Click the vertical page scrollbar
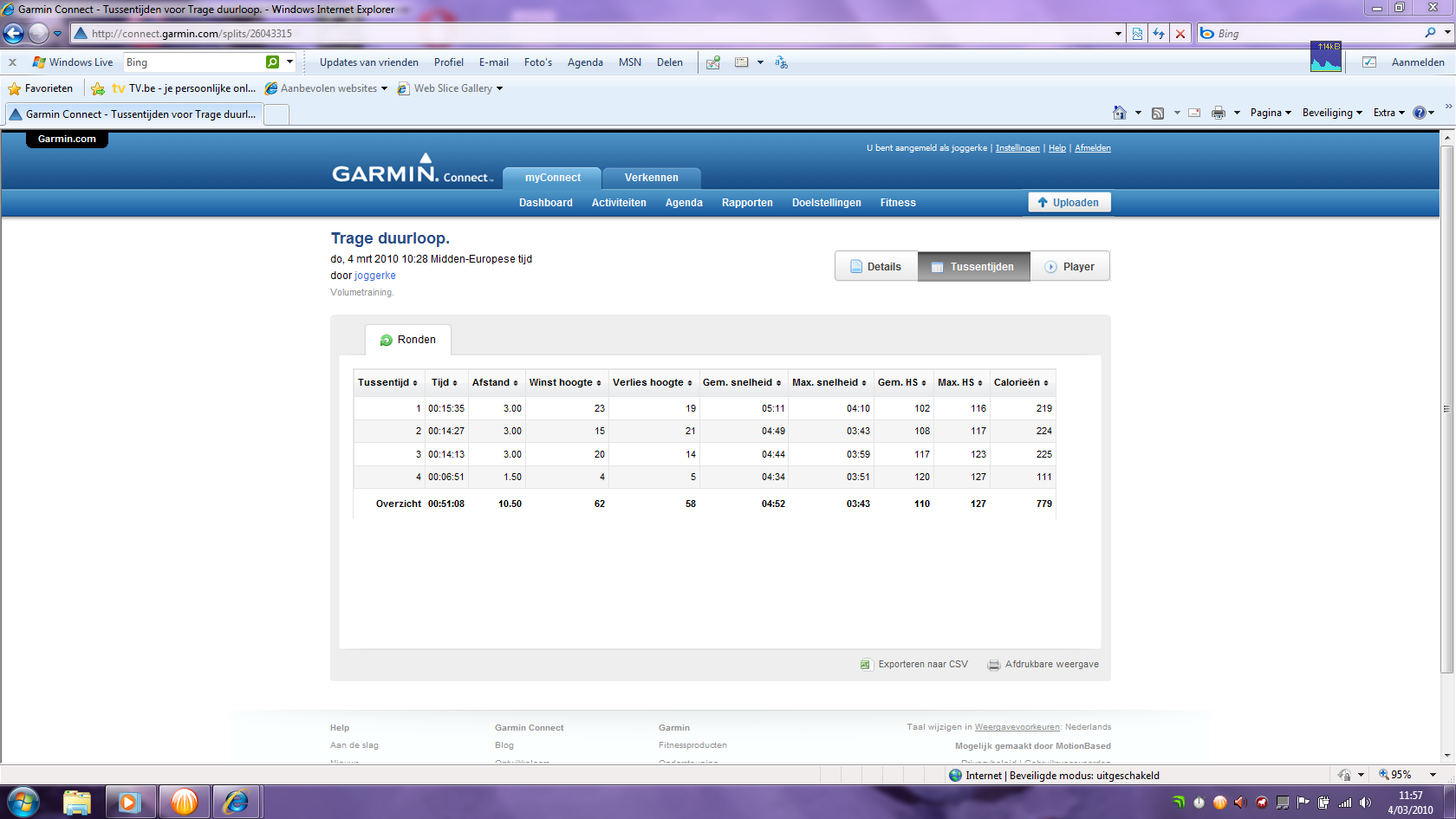Viewport: 1456px width, 819px height. (x=1446, y=407)
